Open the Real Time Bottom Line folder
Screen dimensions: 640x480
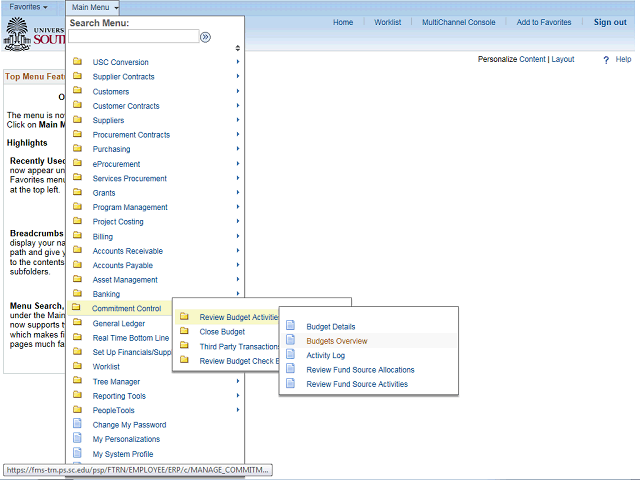click(131, 338)
